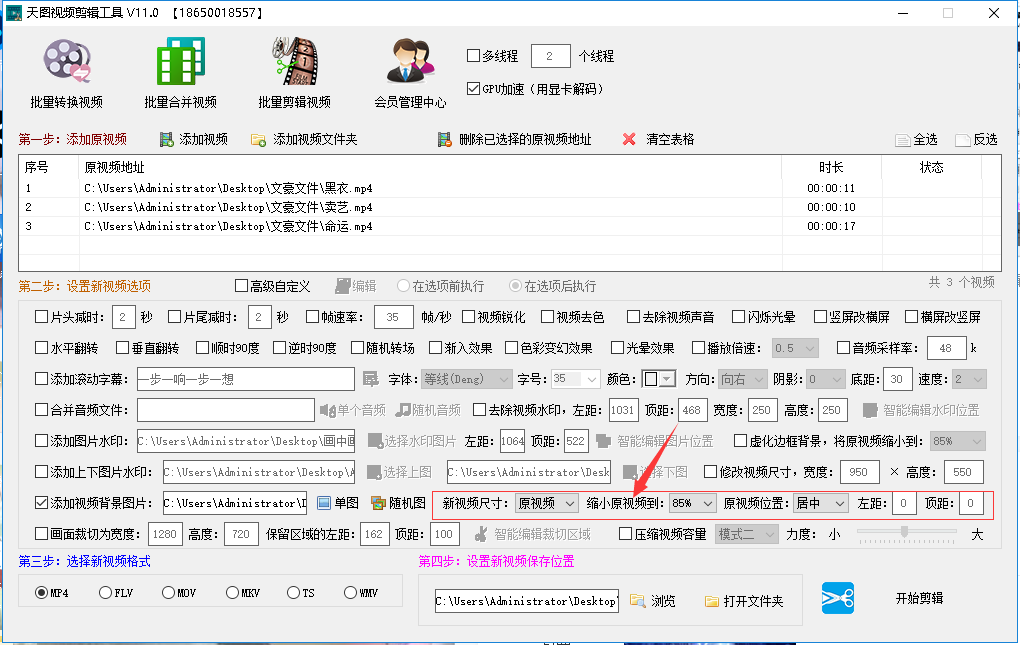Select the FLV format radio button
Viewport: 1020px width, 645px height.
click(105, 592)
